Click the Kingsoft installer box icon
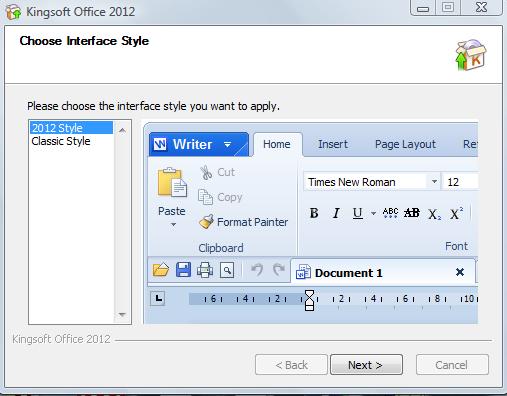This screenshot has height=396, width=507. click(471, 55)
